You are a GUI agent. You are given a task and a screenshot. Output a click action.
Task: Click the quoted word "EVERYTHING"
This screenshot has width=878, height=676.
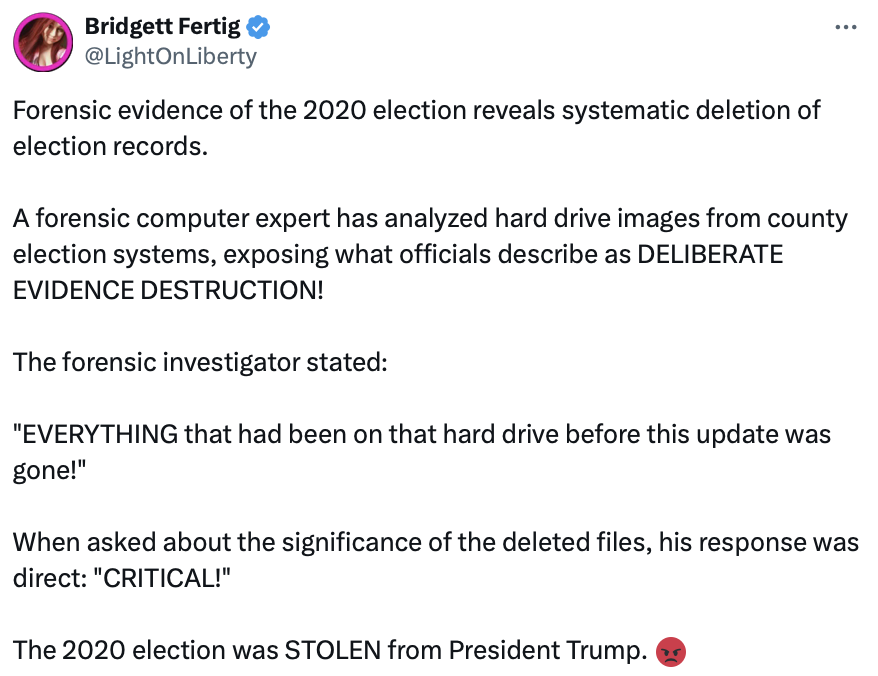click(100, 434)
